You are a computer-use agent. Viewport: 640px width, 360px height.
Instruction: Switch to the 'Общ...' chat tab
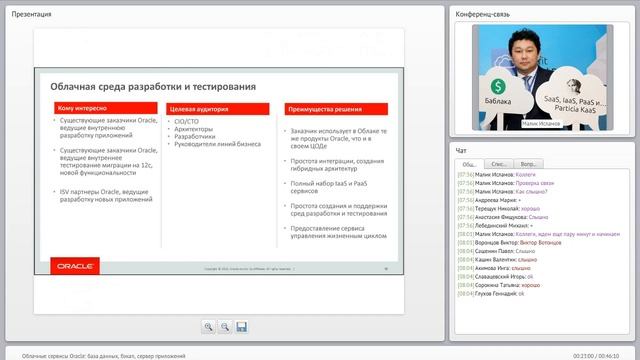coord(469,164)
